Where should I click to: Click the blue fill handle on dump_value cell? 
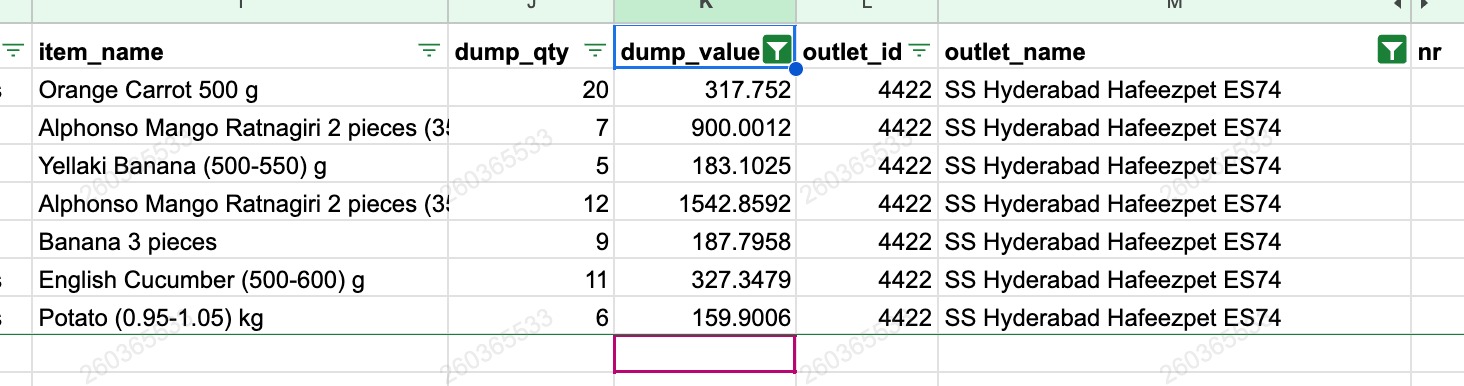[796, 69]
